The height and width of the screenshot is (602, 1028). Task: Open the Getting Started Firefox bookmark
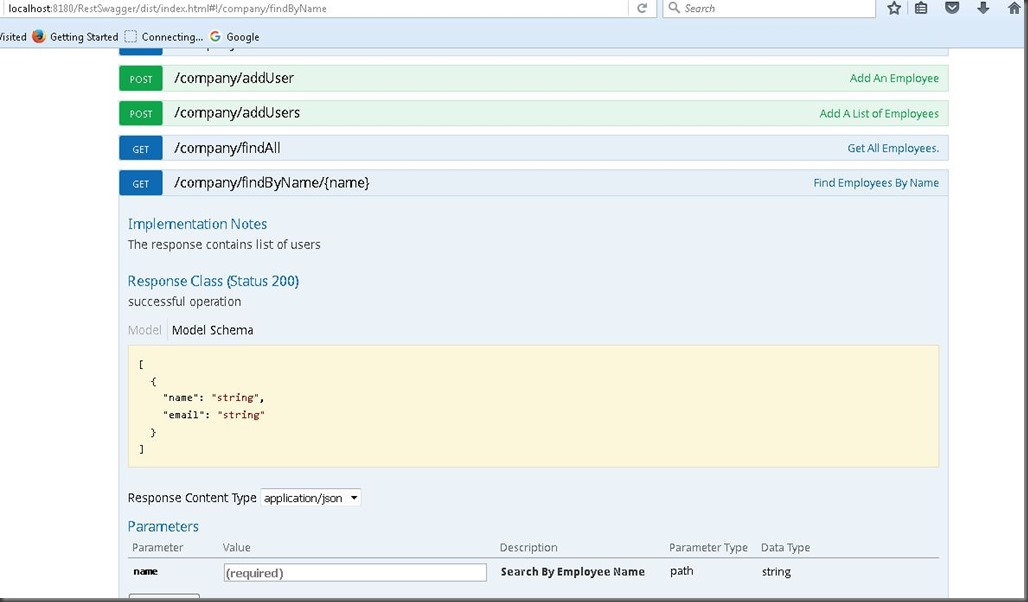(x=75, y=37)
